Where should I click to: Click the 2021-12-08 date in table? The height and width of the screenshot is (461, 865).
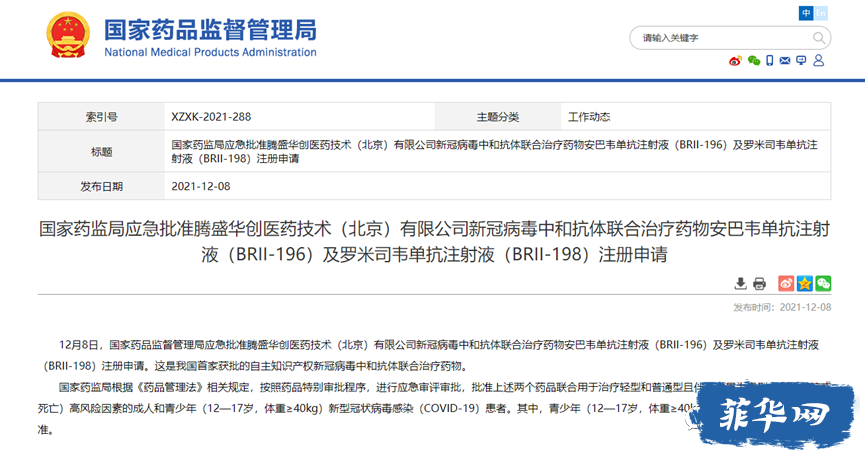point(201,186)
